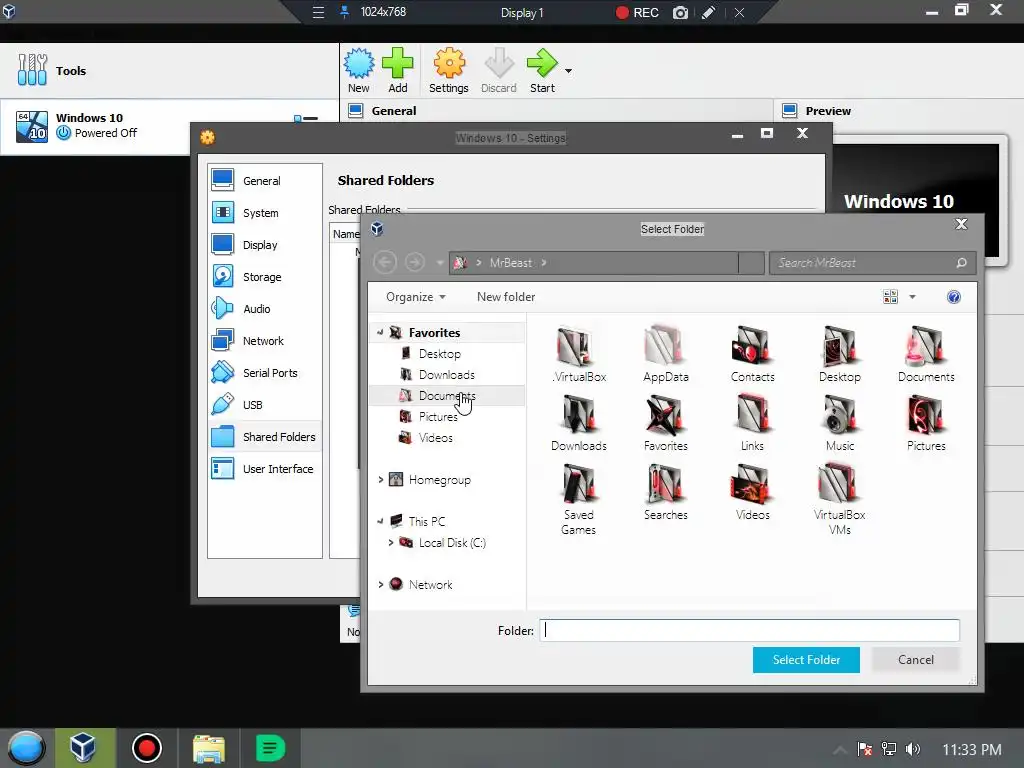Open the AppData folder icon
The image size is (1024, 768).
(665, 353)
